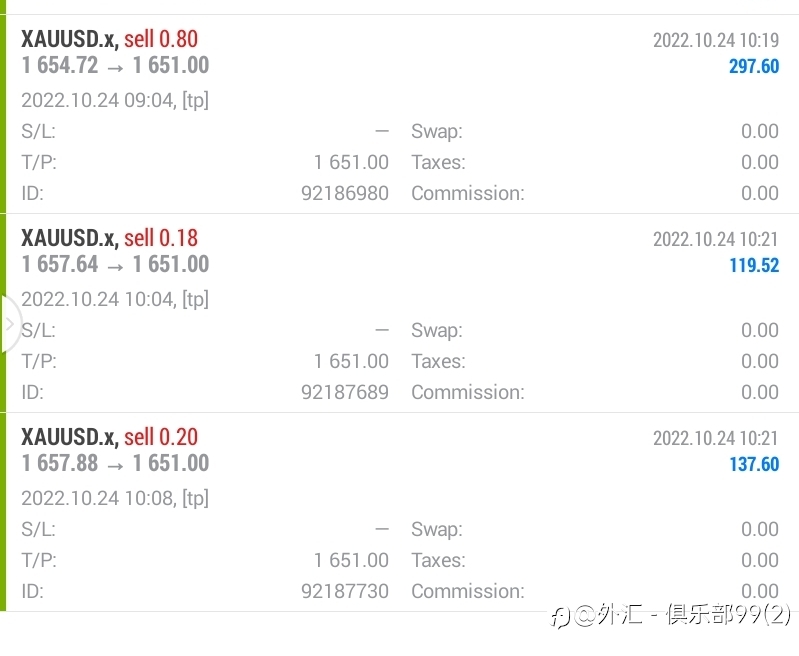Tap the T/P value in the third trade
The width and height of the screenshot is (799, 656).
point(351,560)
